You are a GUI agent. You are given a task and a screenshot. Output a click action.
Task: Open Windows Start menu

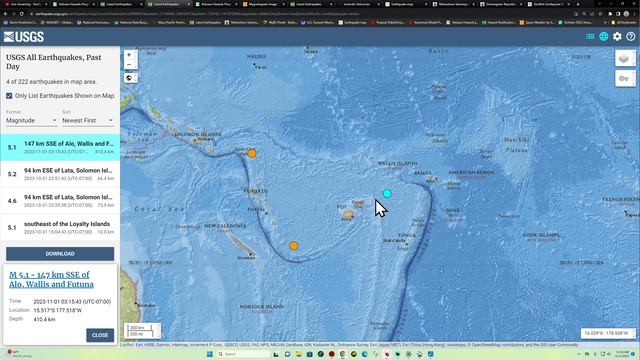coord(210,354)
